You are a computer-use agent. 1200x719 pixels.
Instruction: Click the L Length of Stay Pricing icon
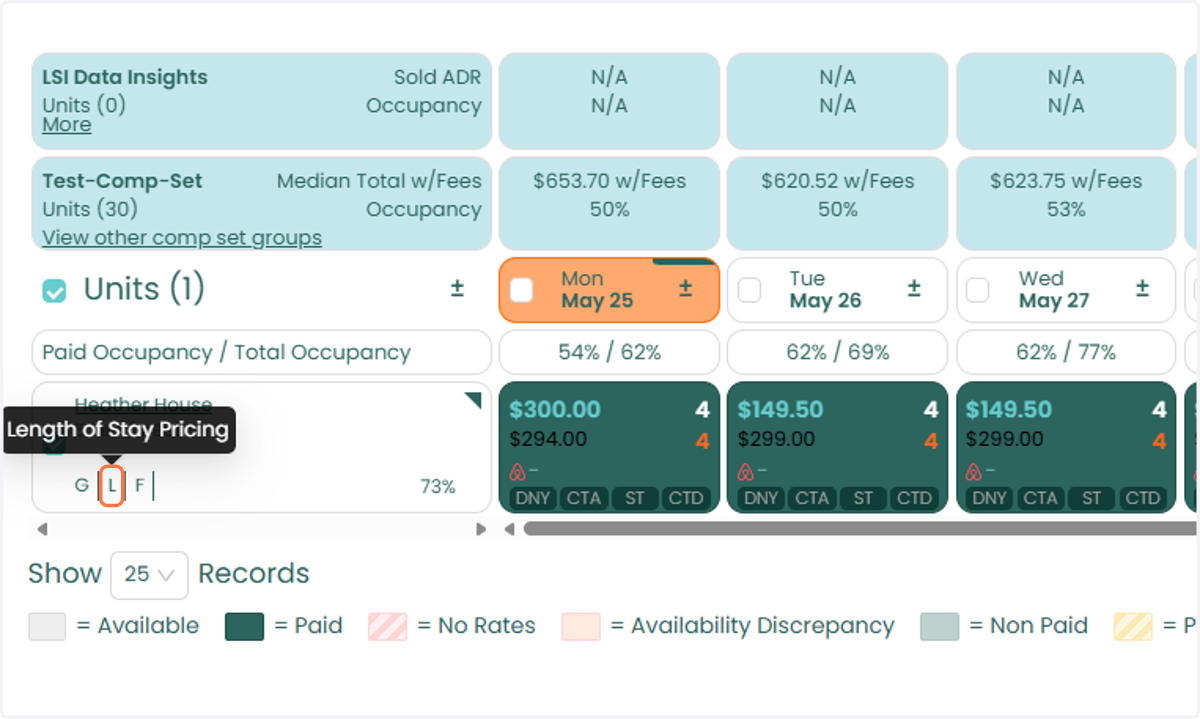113,486
